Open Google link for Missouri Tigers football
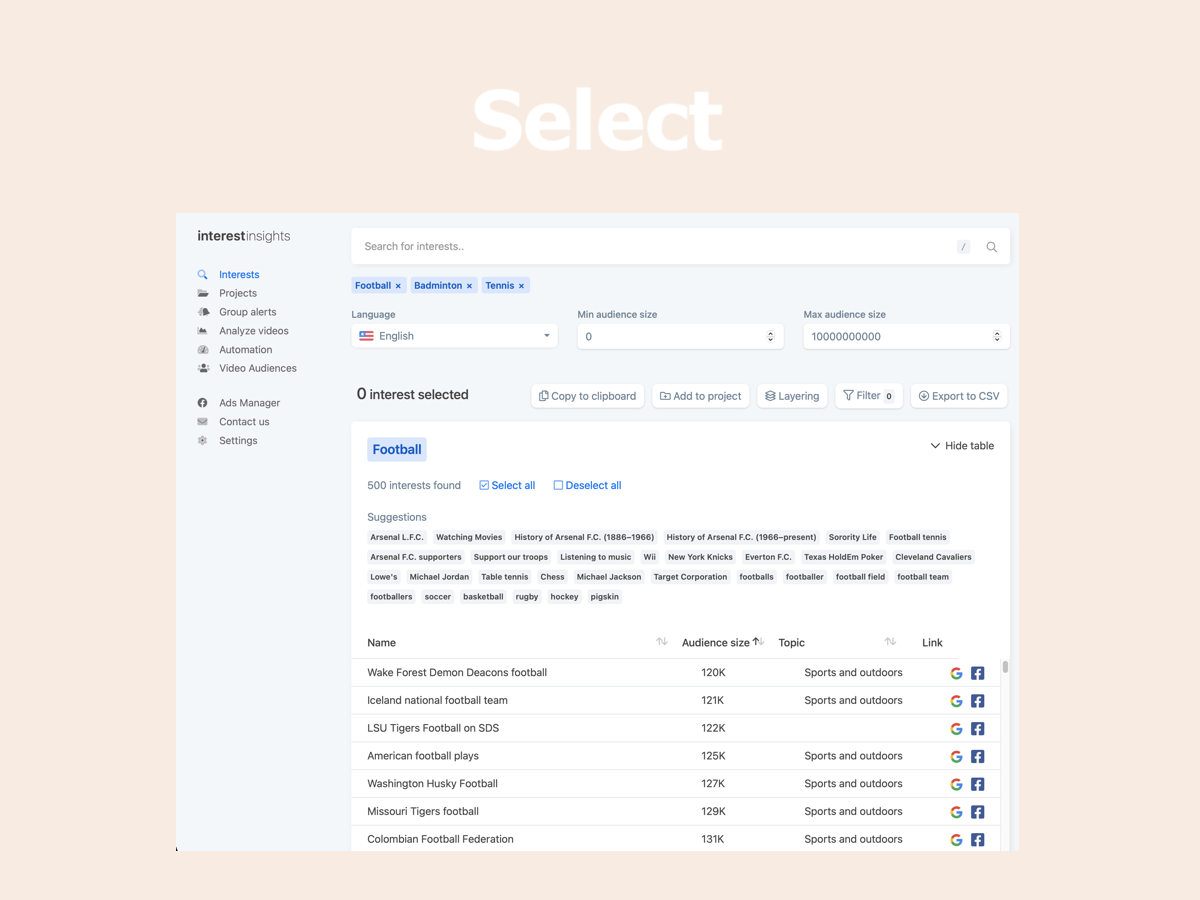The width and height of the screenshot is (1200, 900). pos(956,812)
